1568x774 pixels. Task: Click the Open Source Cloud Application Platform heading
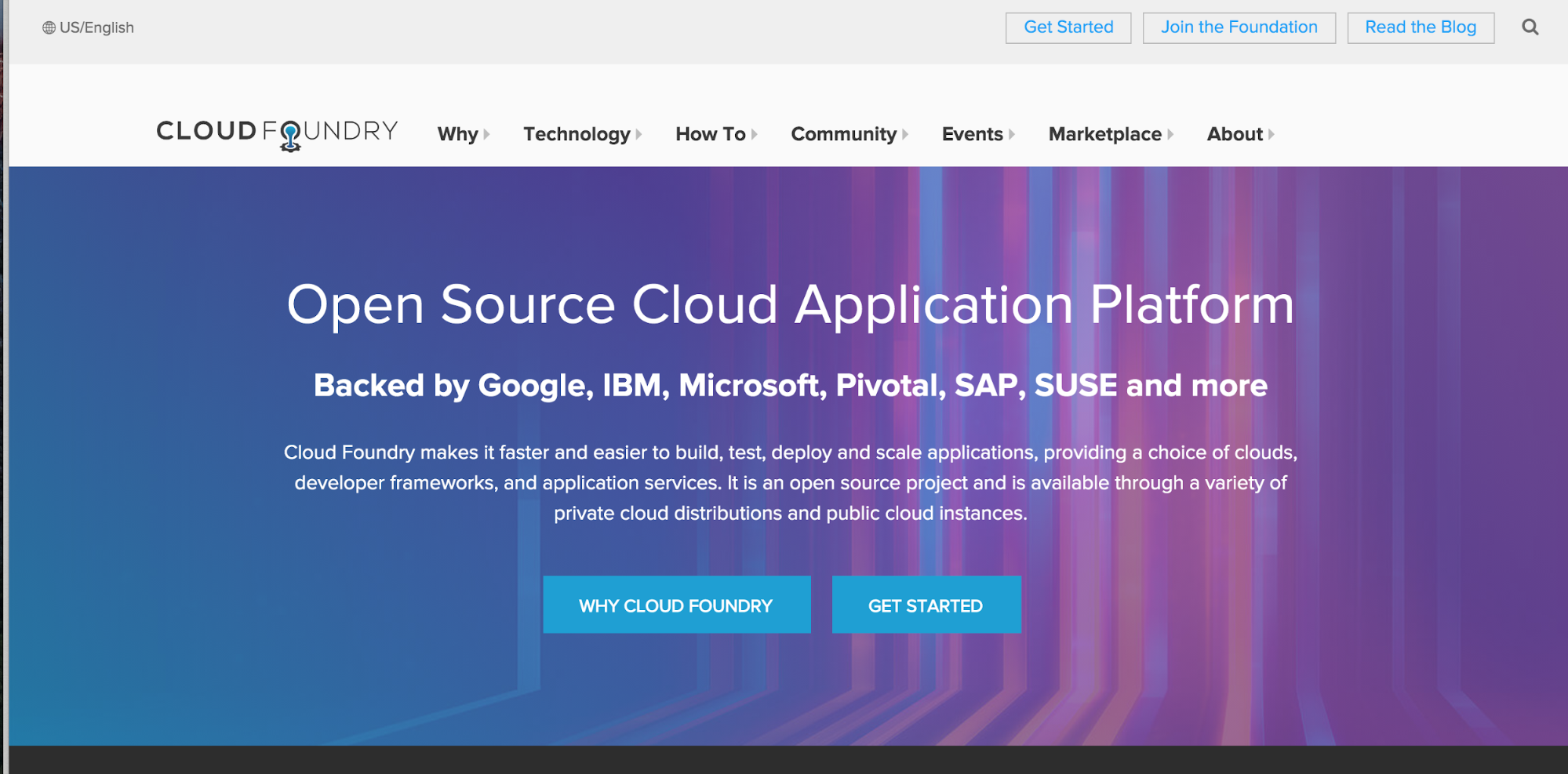790,305
